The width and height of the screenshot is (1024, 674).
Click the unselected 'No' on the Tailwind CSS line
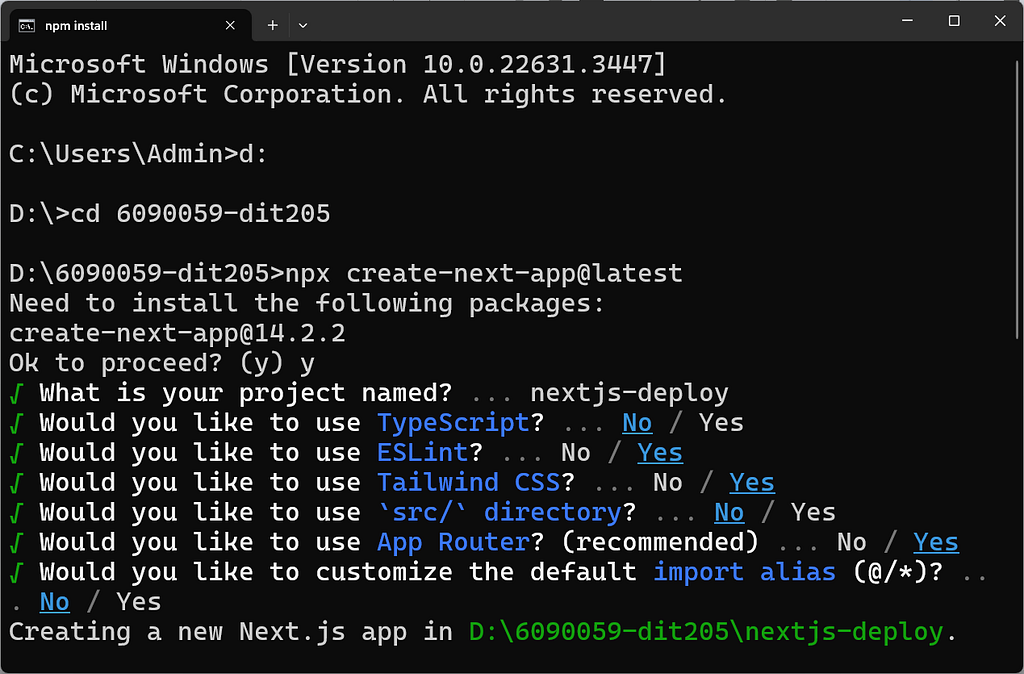click(667, 483)
